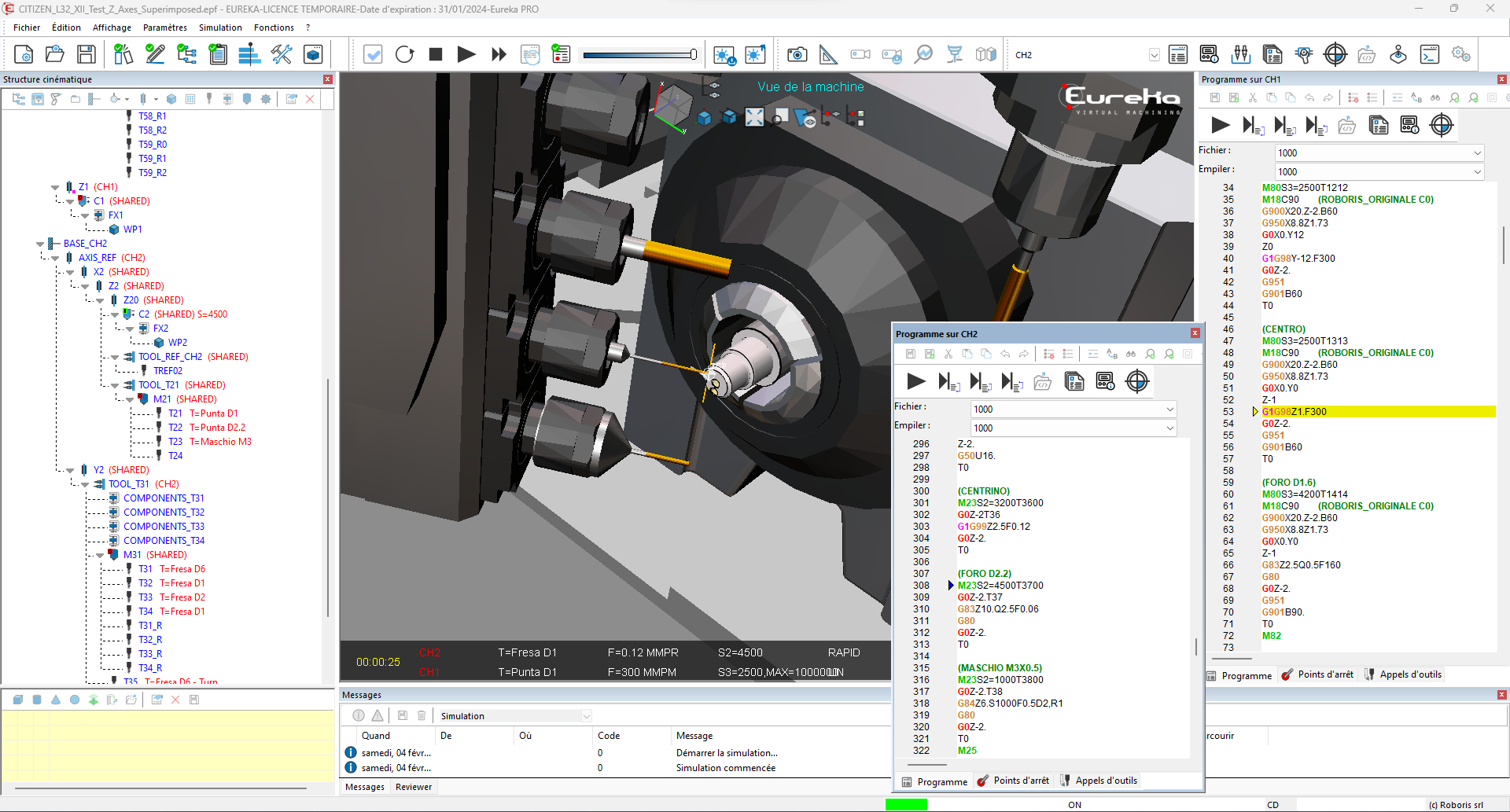The height and width of the screenshot is (812, 1510).
Task: Click the Code column header in Messages
Action: tap(609, 736)
